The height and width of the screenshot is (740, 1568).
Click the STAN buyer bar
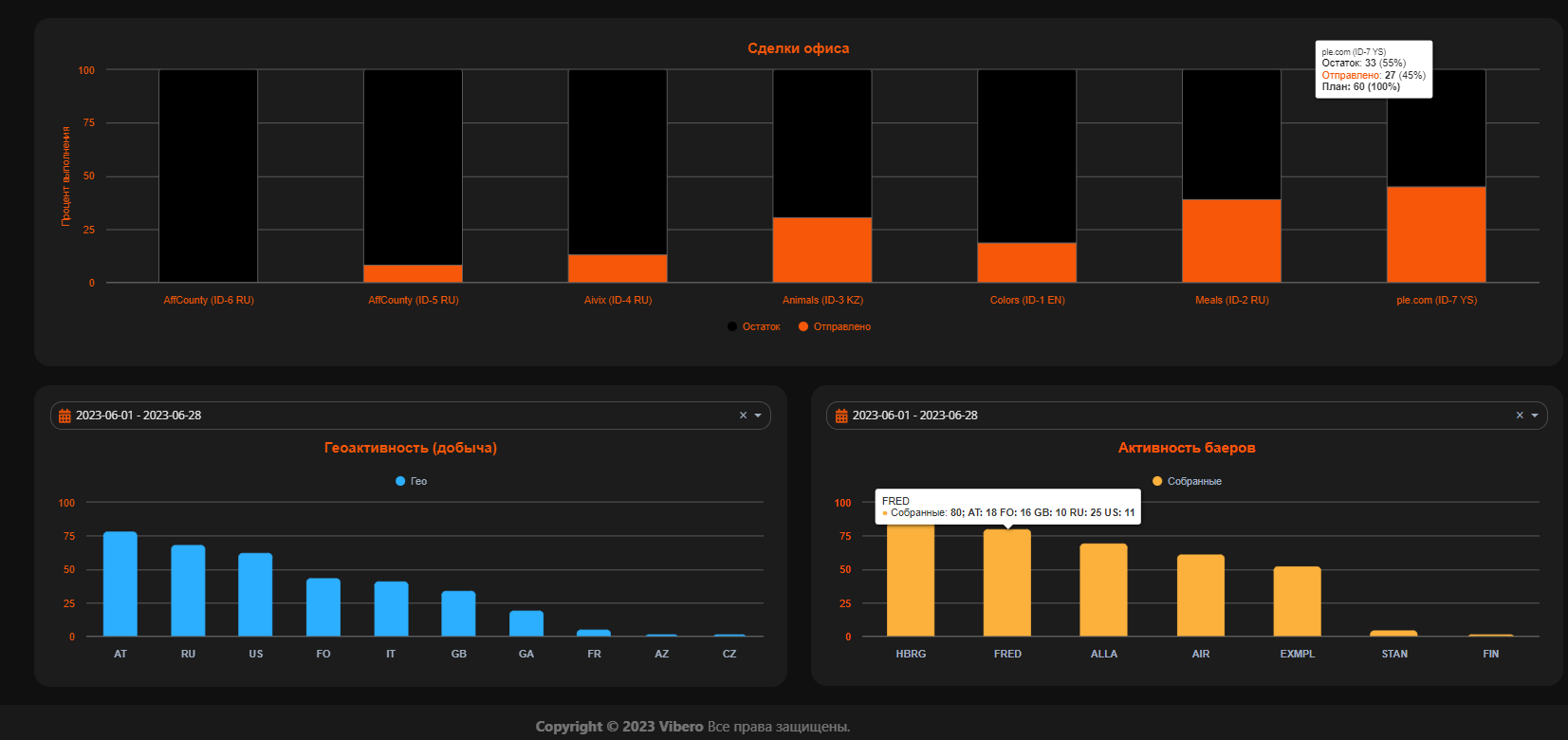coord(1393,633)
